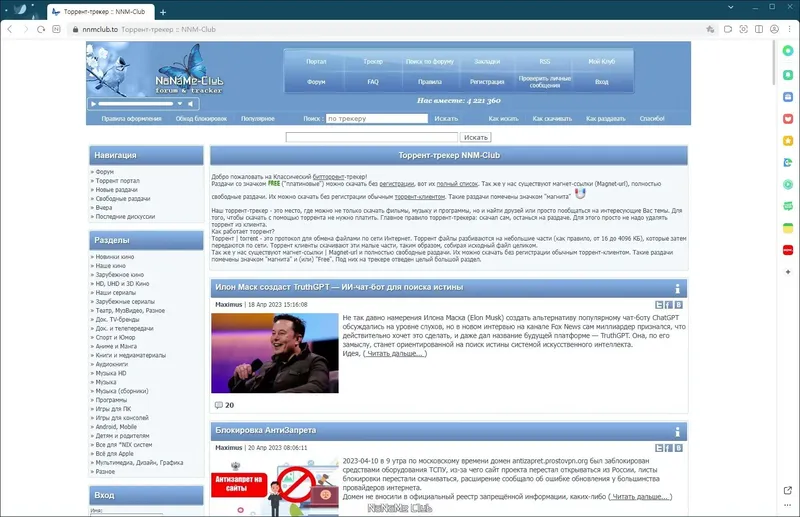Image resolution: width=800 pixels, height=517 pixels.
Task: Open the Зарубежные сериалы section
Action: point(125,302)
